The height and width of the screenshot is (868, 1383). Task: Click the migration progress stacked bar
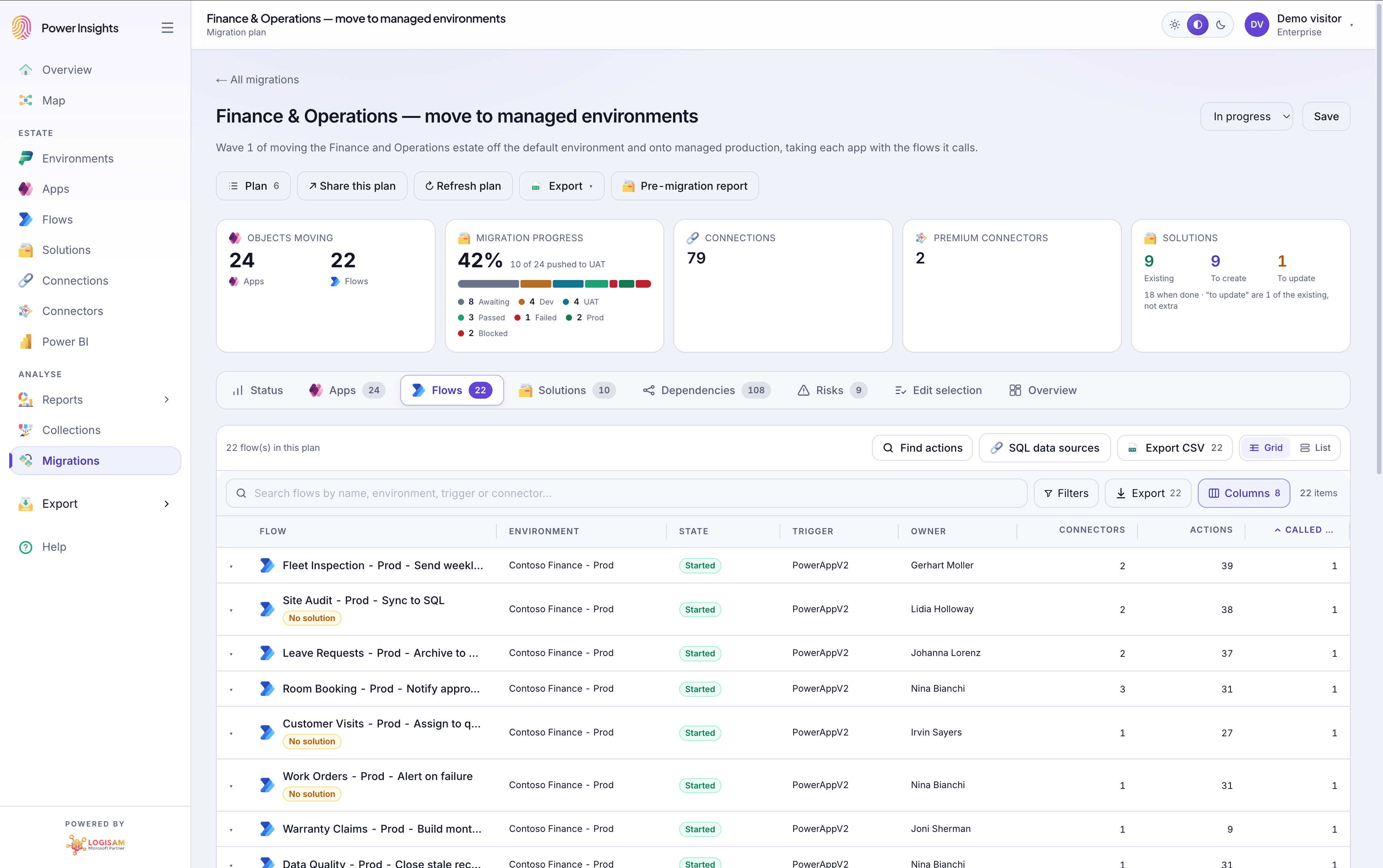[554, 283]
